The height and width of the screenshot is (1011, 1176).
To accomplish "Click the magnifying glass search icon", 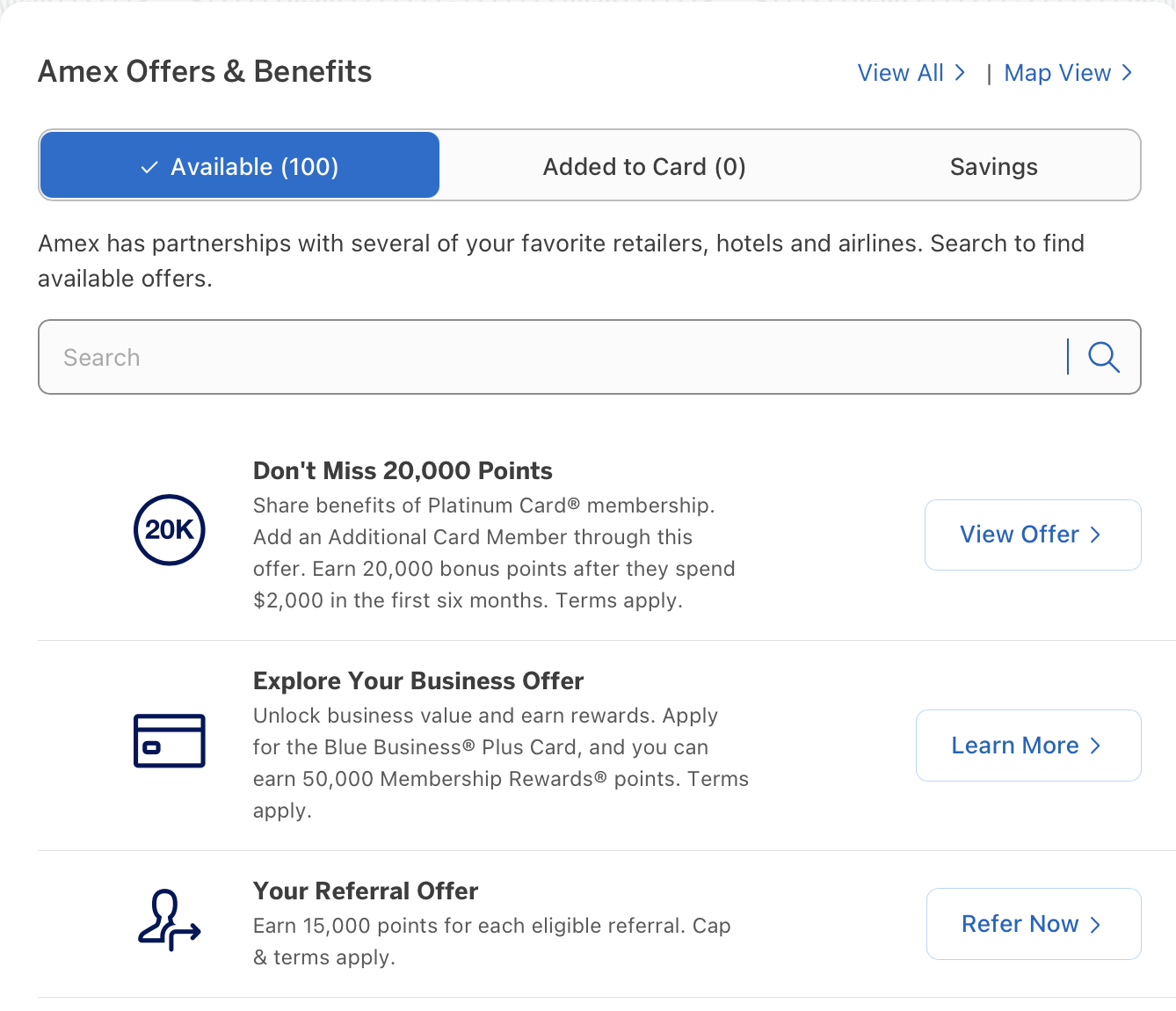I will (1104, 357).
